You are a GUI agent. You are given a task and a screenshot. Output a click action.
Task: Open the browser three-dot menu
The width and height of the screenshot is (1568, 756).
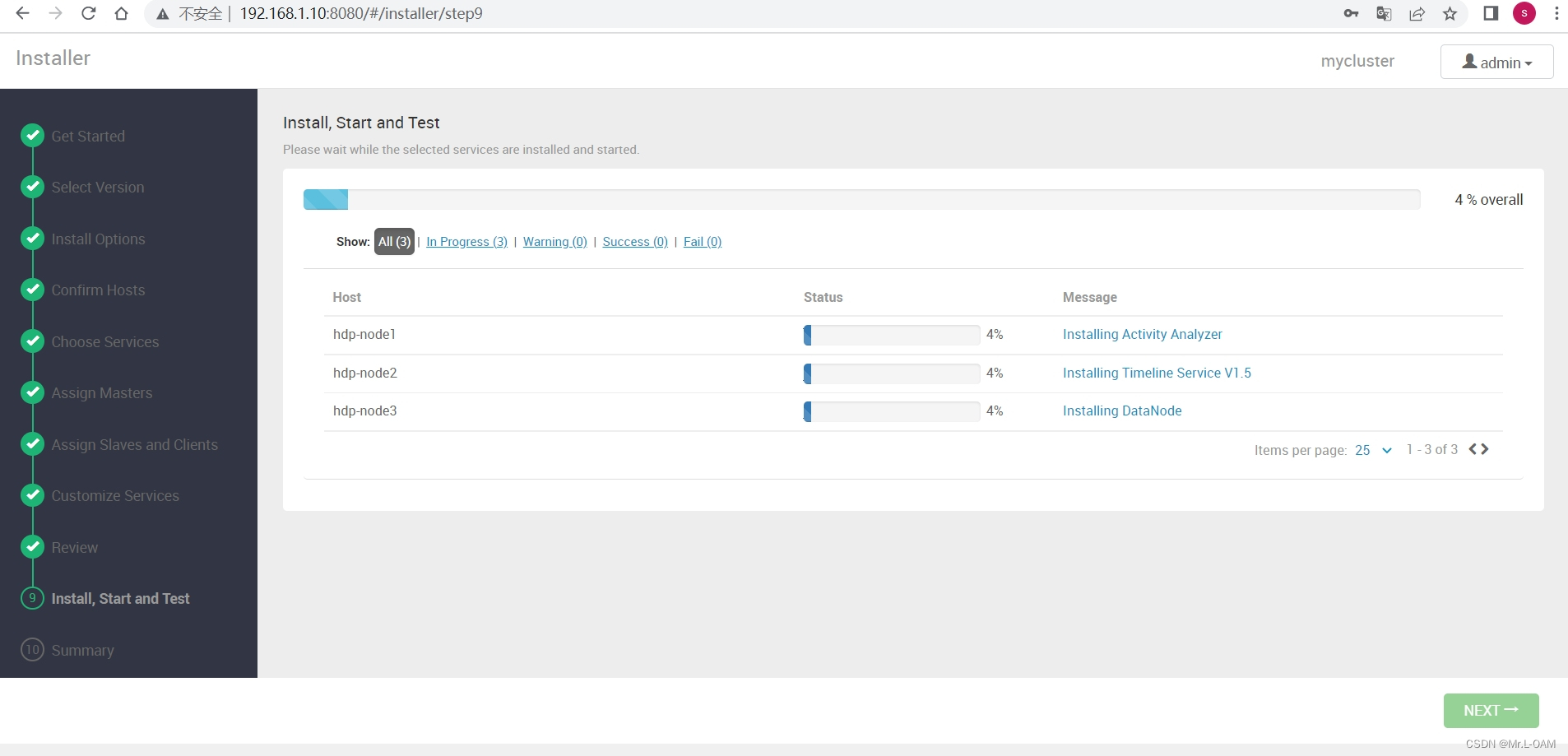[1556, 13]
